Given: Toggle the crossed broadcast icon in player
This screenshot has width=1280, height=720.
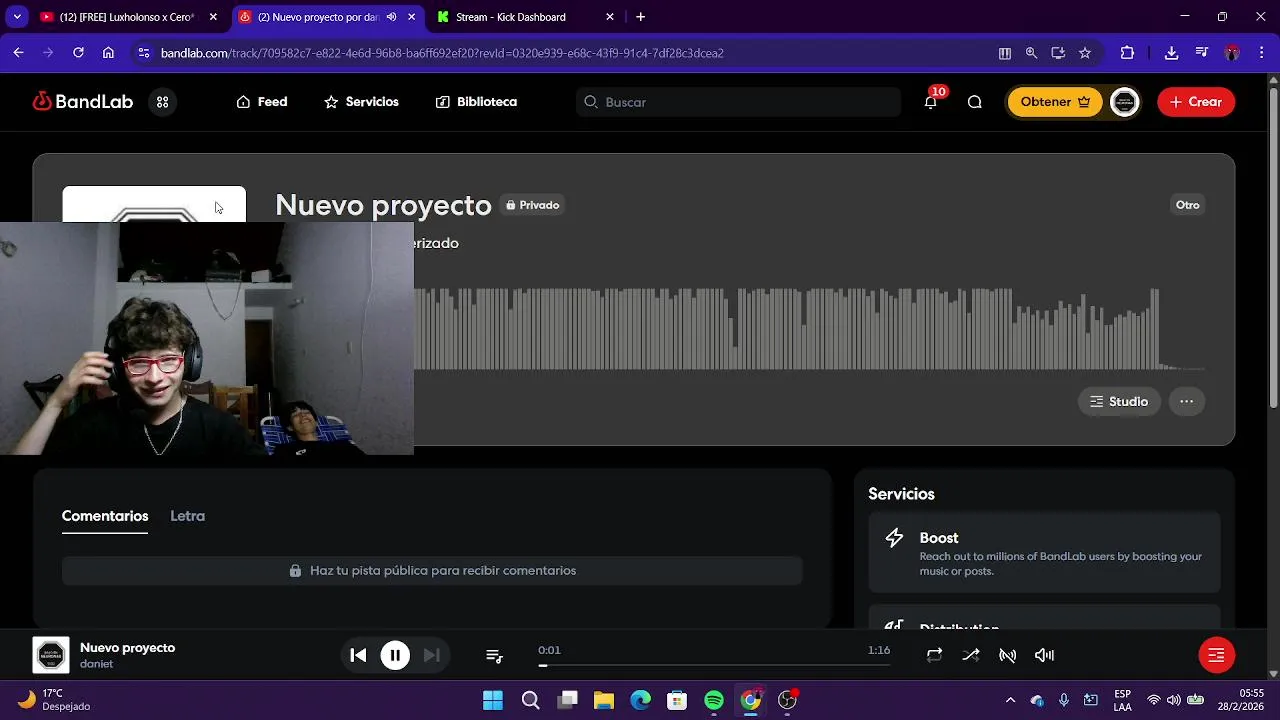Looking at the screenshot, I should pos(1008,655).
